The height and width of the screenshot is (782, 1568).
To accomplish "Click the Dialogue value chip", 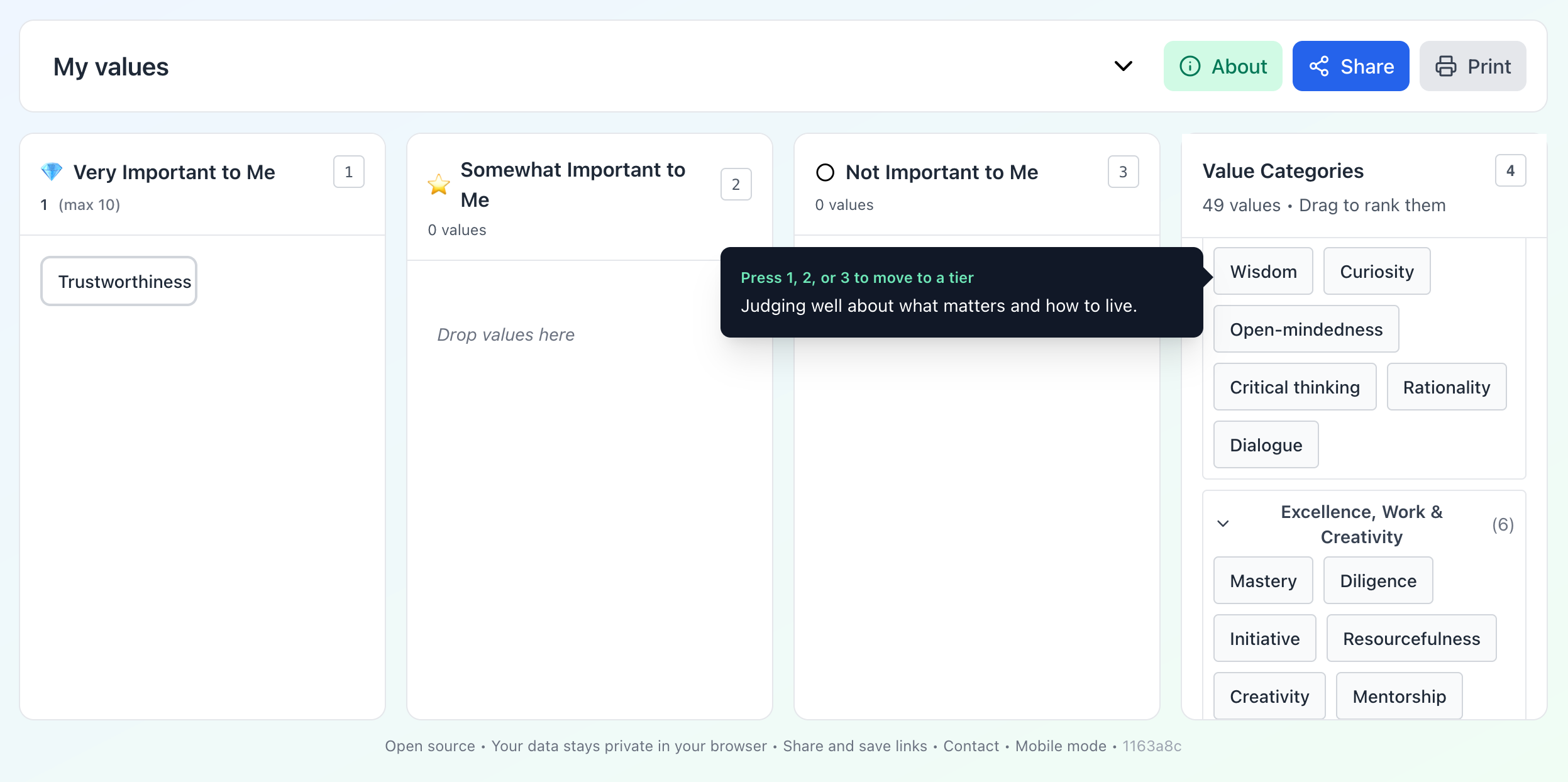I will point(1266,444).
